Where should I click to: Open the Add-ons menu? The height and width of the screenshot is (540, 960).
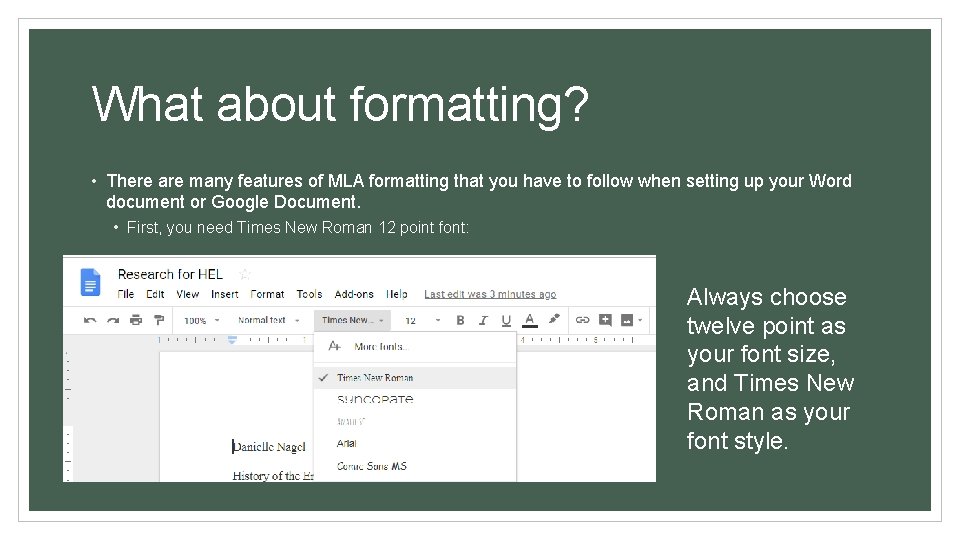354,294
